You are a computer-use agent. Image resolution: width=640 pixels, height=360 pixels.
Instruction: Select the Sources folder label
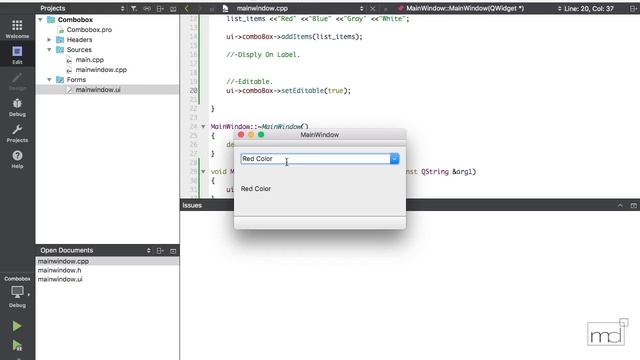(79, 50)
